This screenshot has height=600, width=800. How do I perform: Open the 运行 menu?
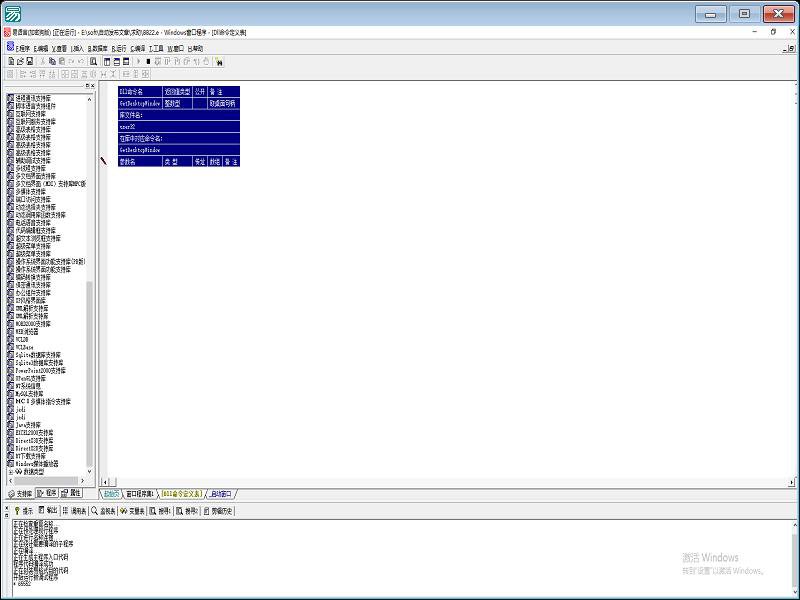tap(119, 48)
